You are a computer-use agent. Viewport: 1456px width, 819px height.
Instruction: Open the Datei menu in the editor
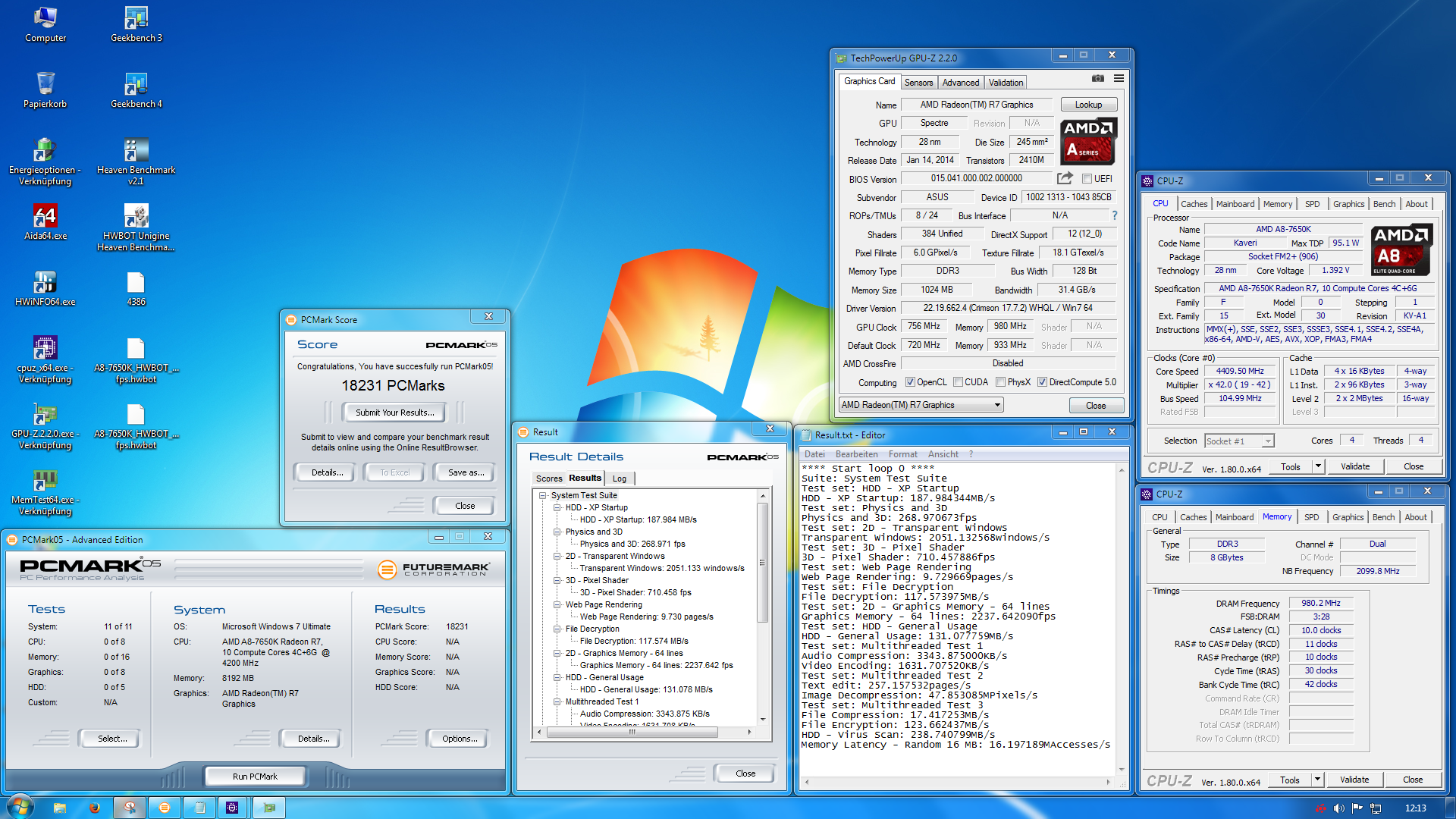point(814,454)
